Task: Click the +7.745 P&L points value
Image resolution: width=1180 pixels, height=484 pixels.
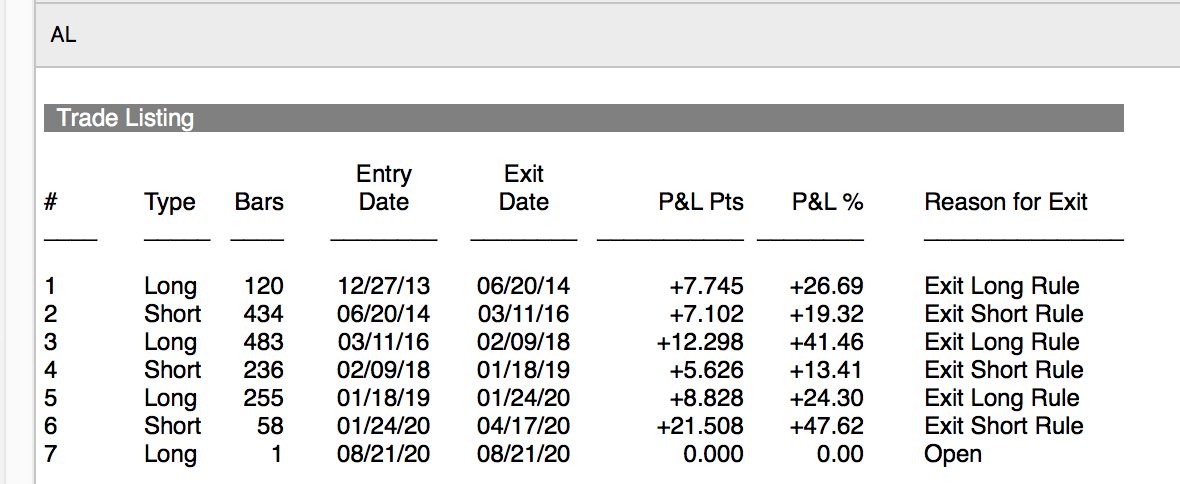Action: [706, 287]
